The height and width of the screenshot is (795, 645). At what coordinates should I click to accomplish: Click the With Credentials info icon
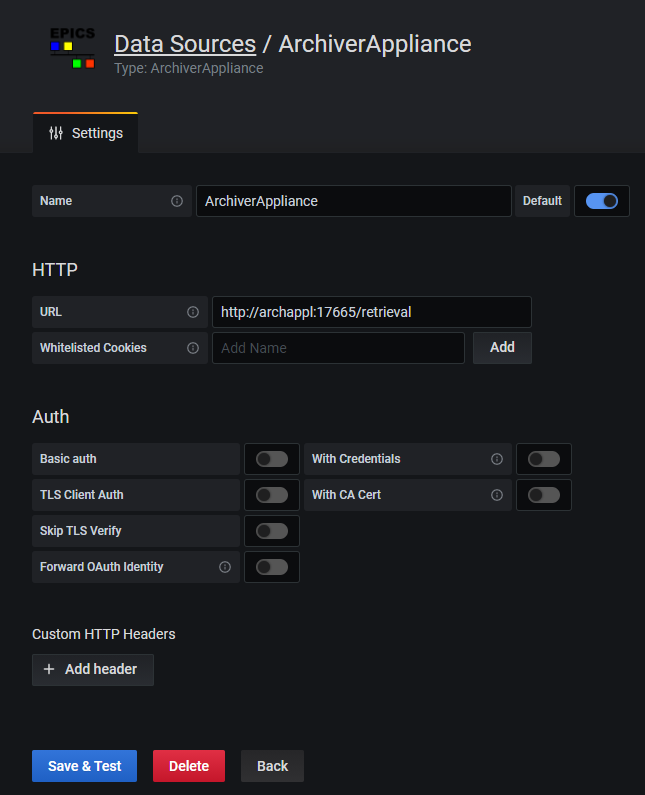497,459
